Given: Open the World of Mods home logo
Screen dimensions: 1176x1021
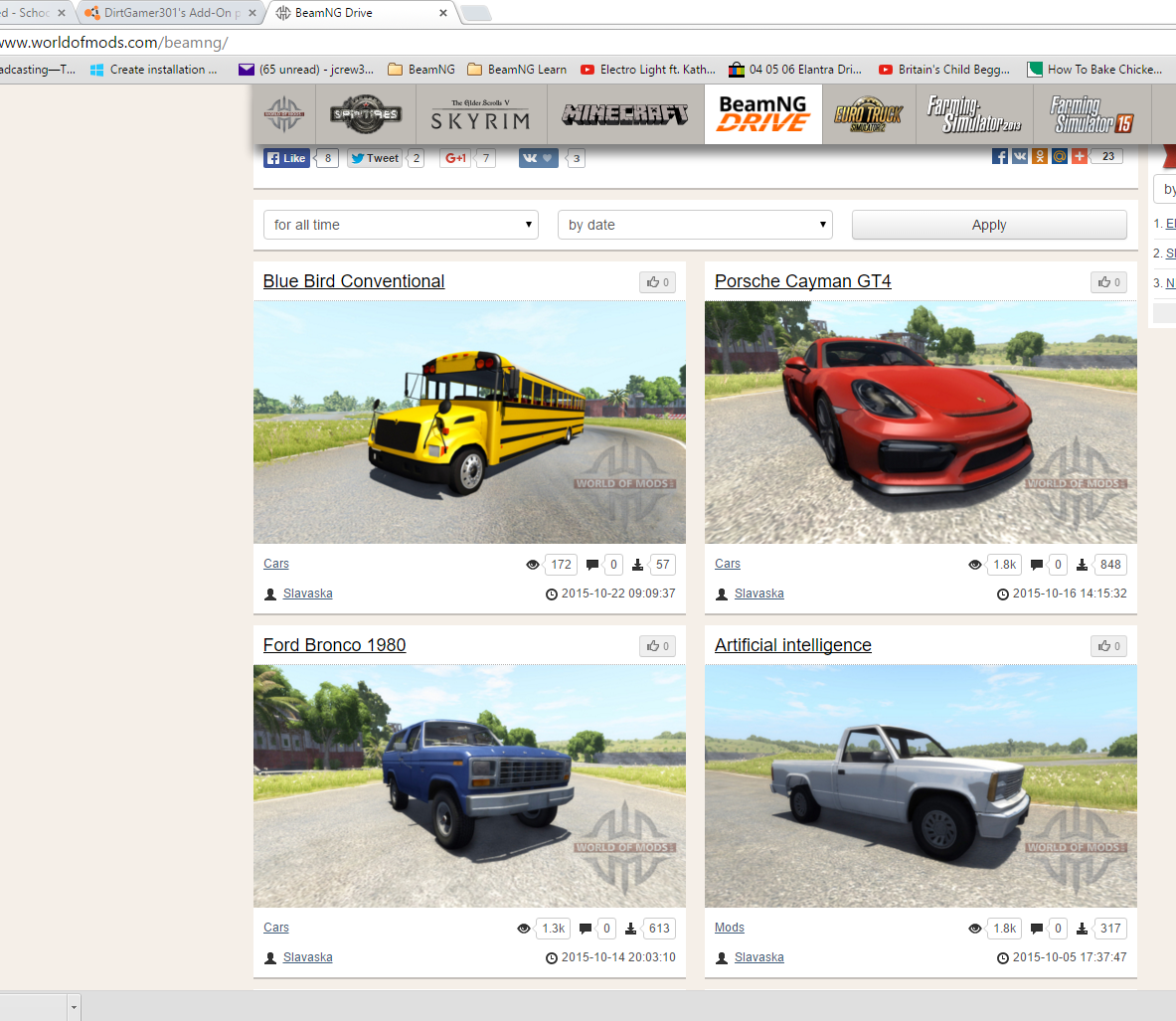Looking at the screenshot, I should point(284,114).
